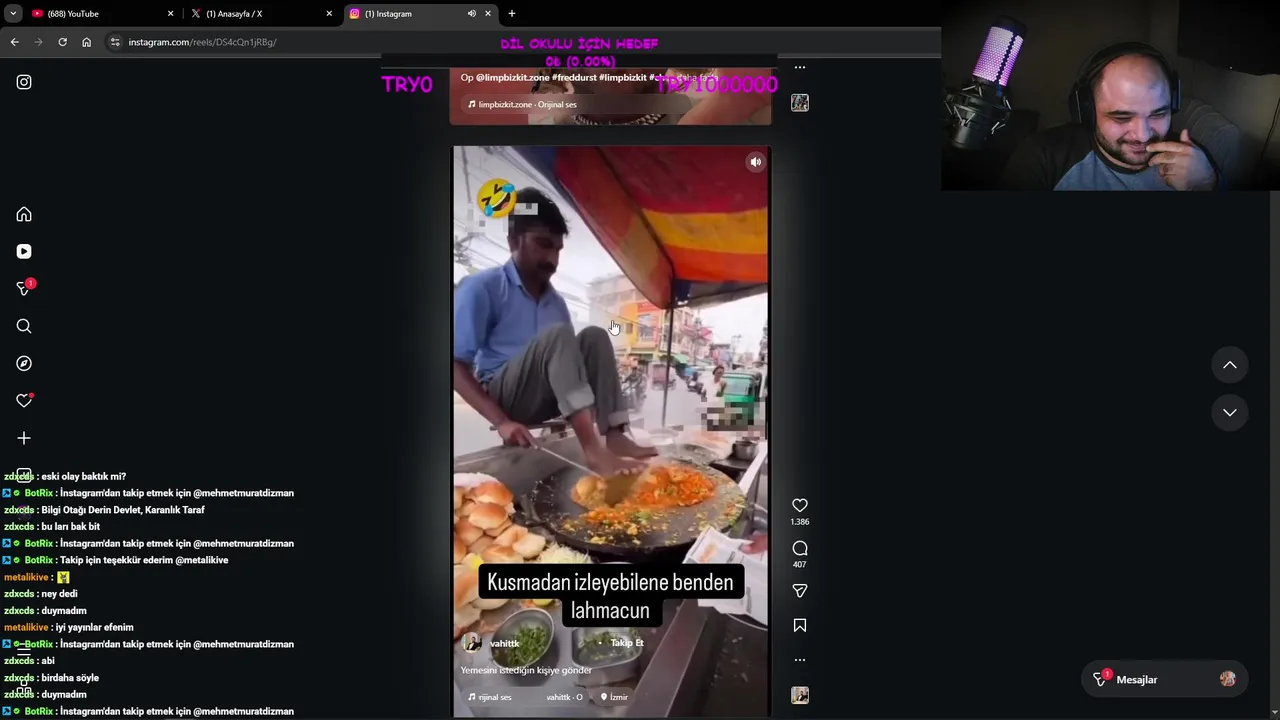
Task: Click the browser forward arrow
Action: (38, 42)
